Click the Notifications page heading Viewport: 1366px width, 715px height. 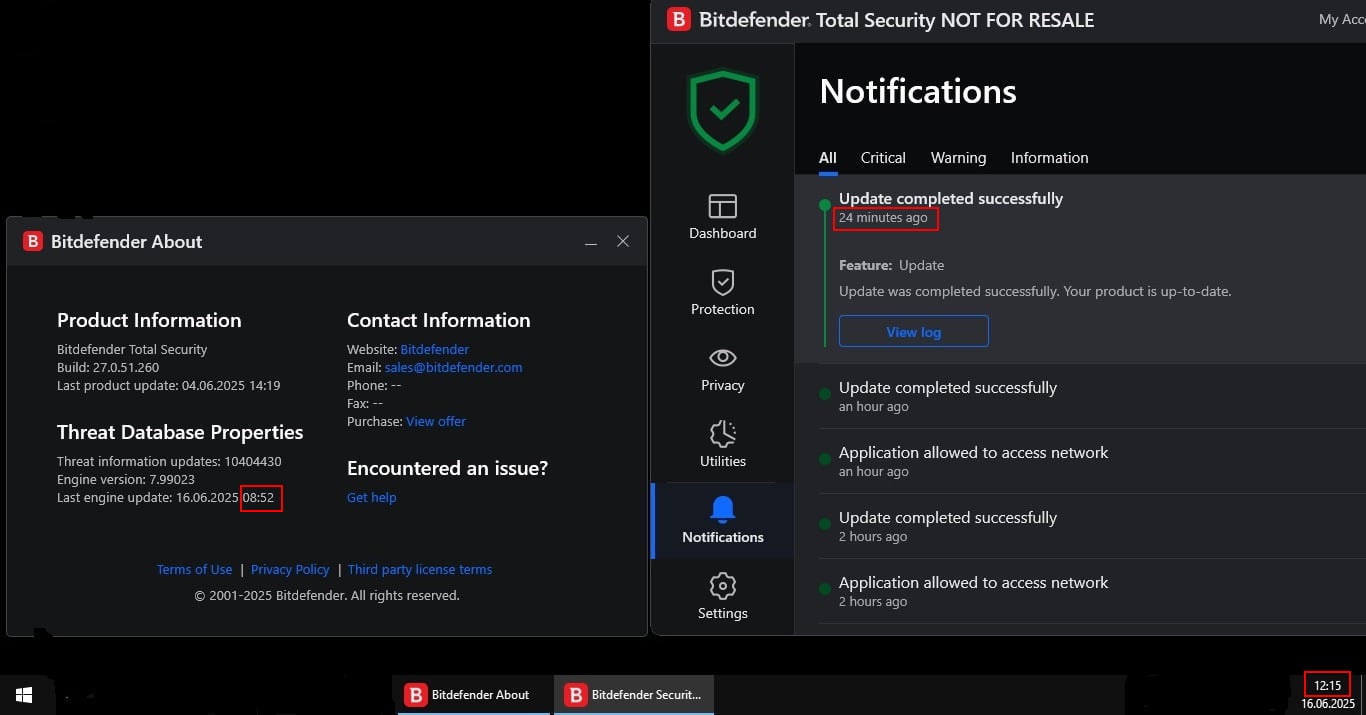(918, 91)
